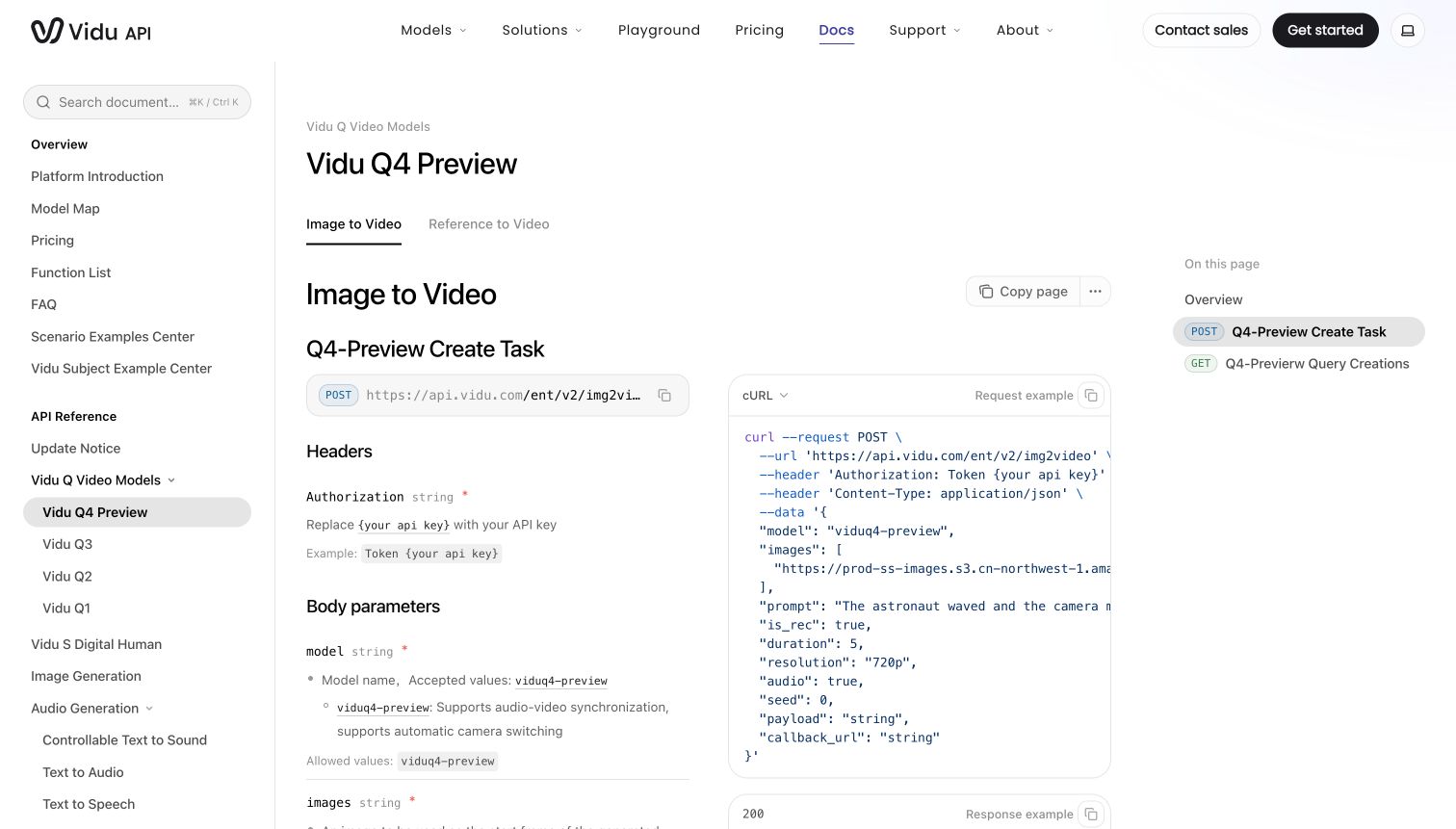Open the Playground menu item
1456x829 pixels.
pos(659,31)
